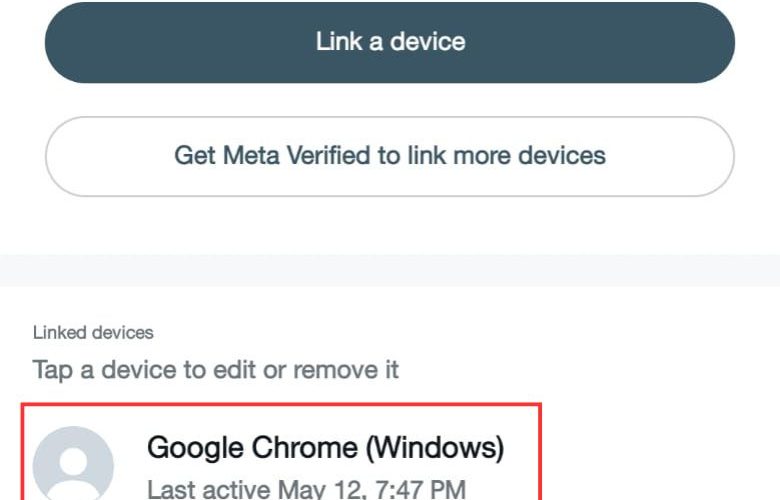Image resolution: width=780 pixels, height=500 pixels.
Task: Click the '7:47 PM' time in device entry
Action: click(x=420, y=489)
